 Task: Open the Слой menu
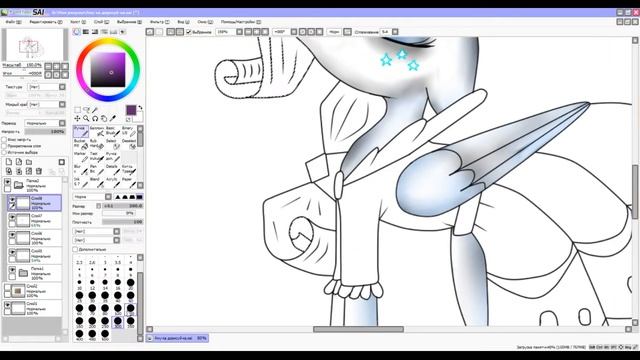[x=102, y=22]
